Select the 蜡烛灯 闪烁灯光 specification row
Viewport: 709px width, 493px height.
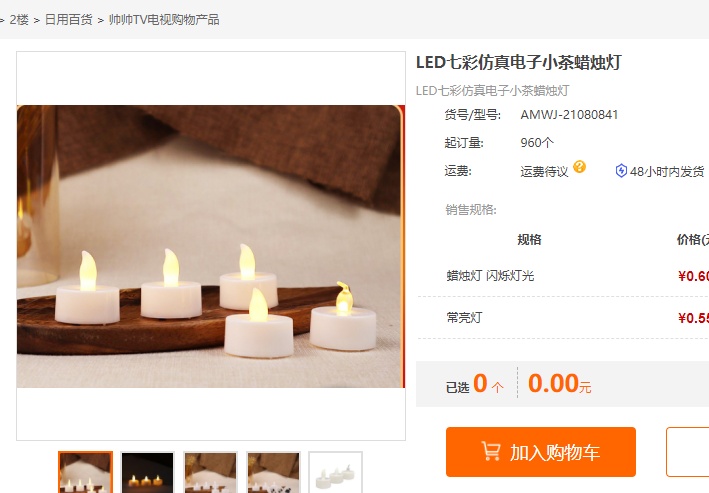point(563,276)
